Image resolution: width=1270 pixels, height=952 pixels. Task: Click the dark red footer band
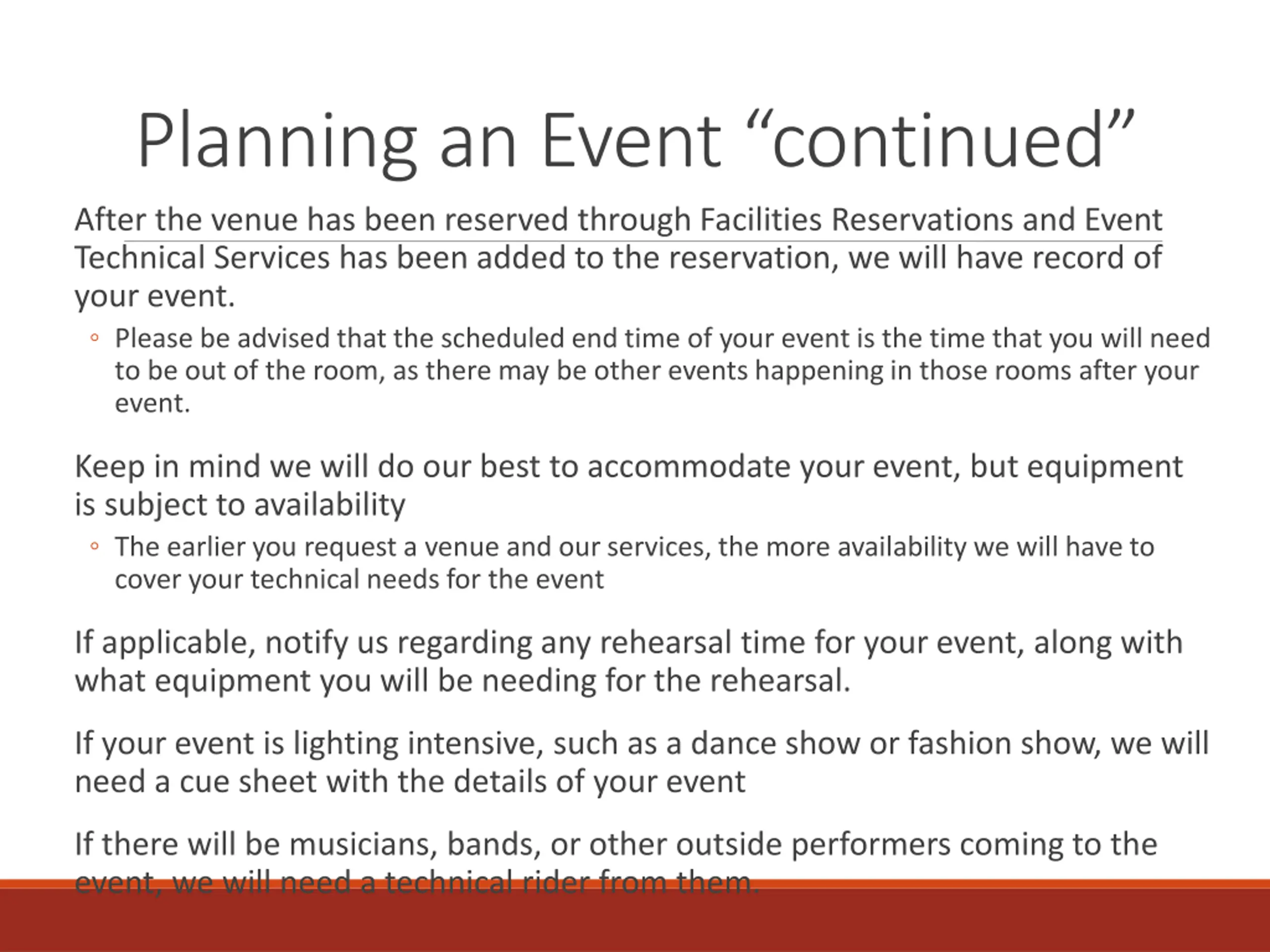635,920
